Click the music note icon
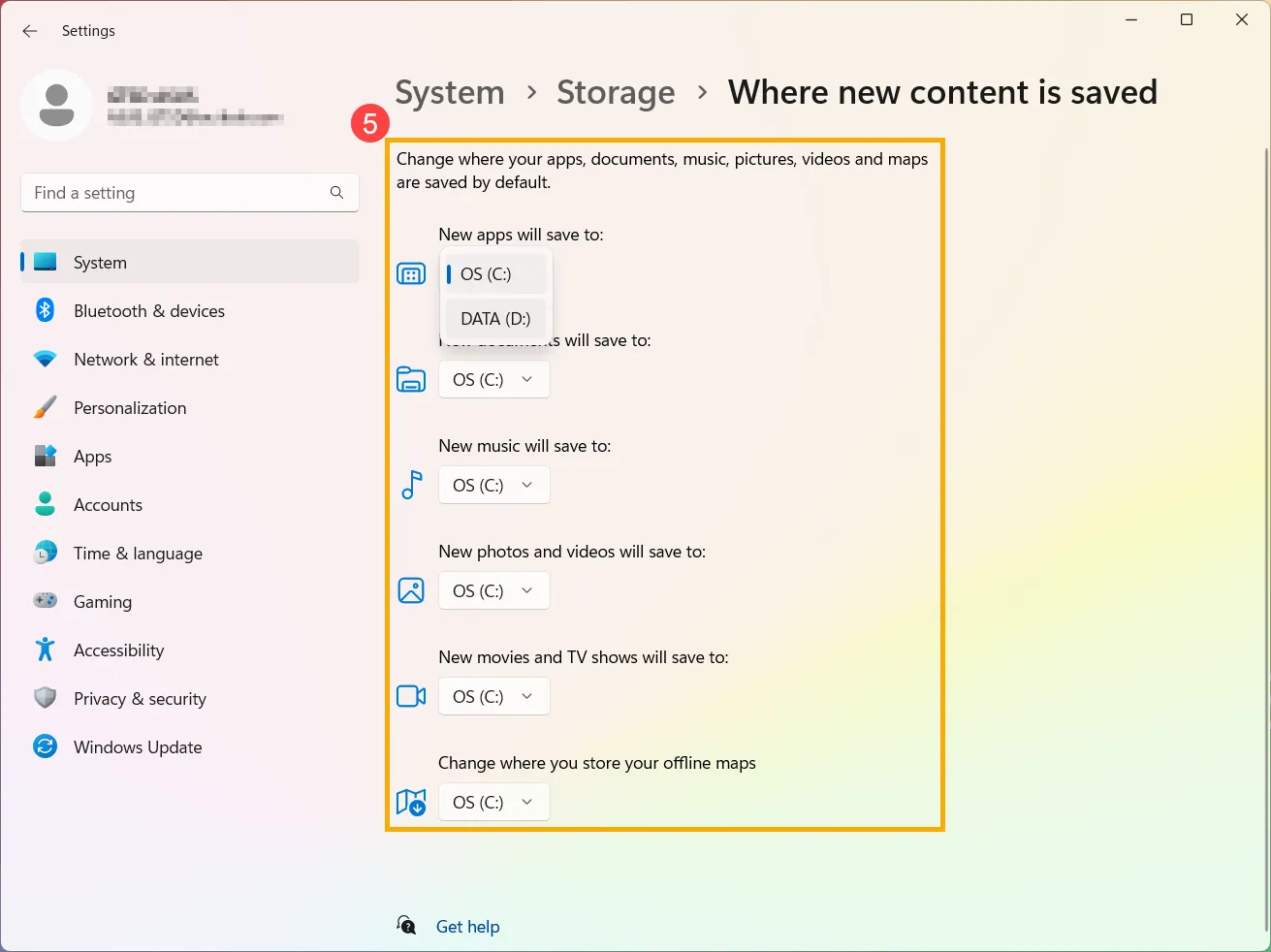 tap(412, 485)
